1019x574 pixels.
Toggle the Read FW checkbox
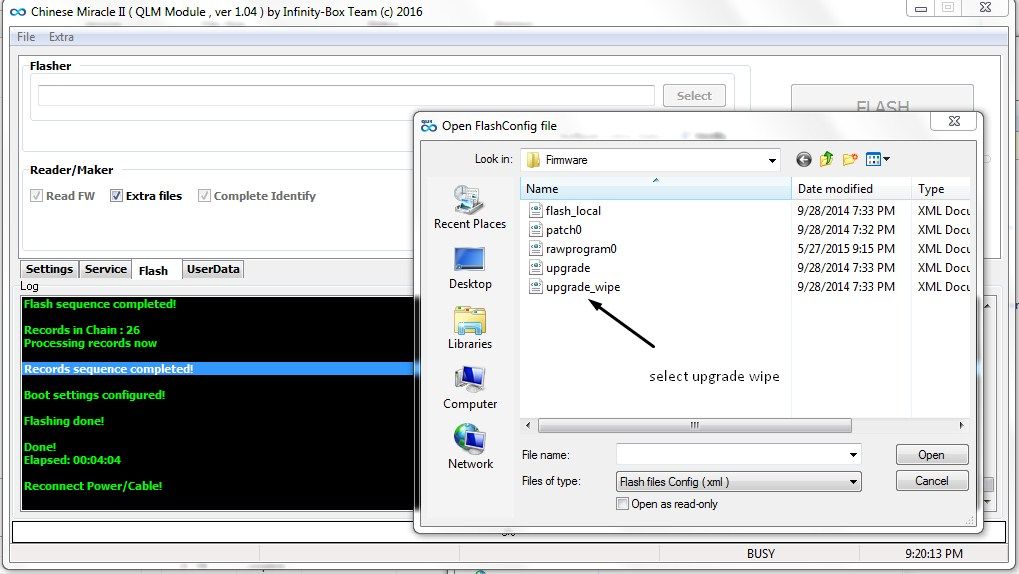click(x=37, y=196)
